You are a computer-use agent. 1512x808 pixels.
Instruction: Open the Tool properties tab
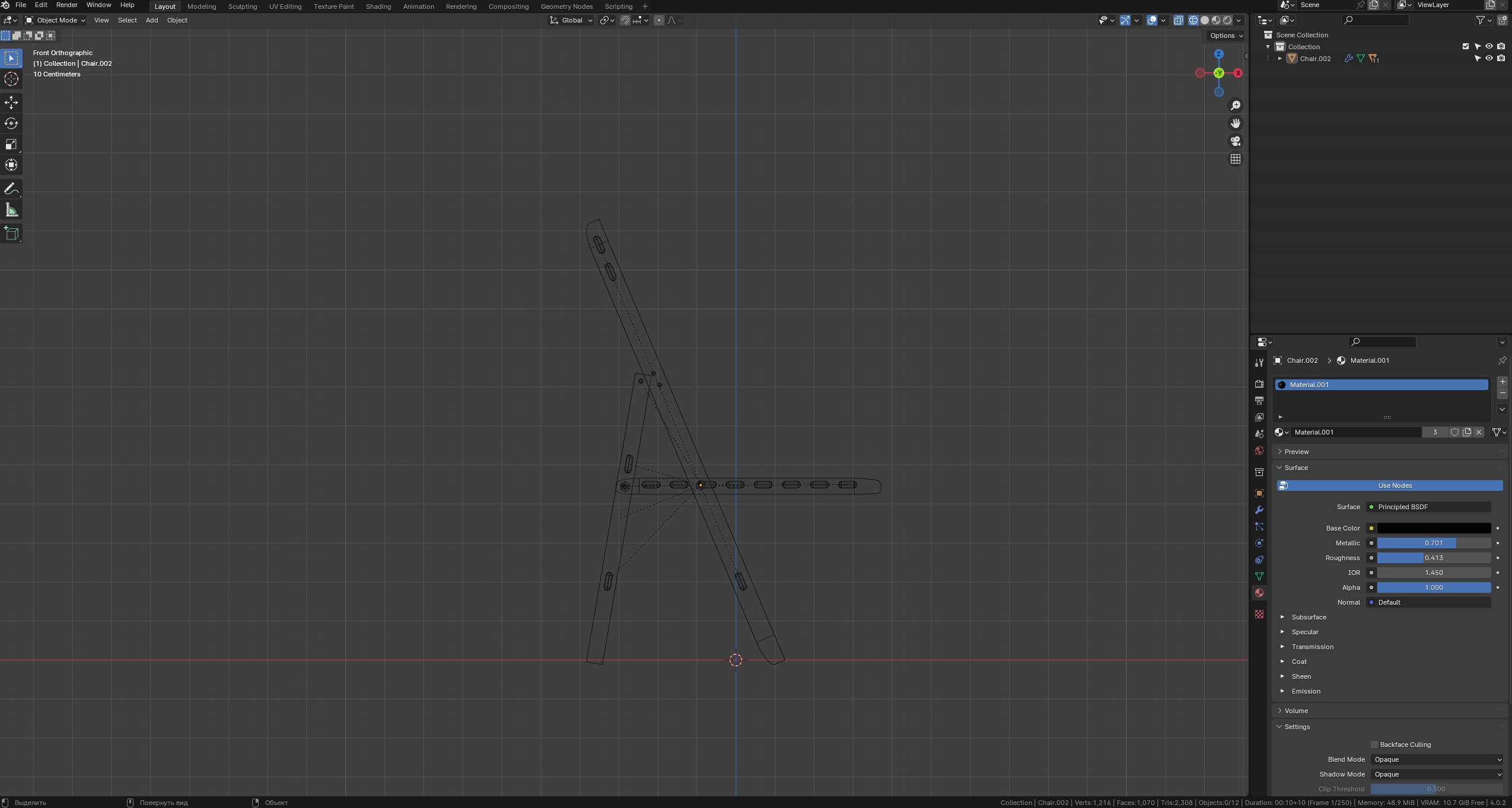[1259, 363]
